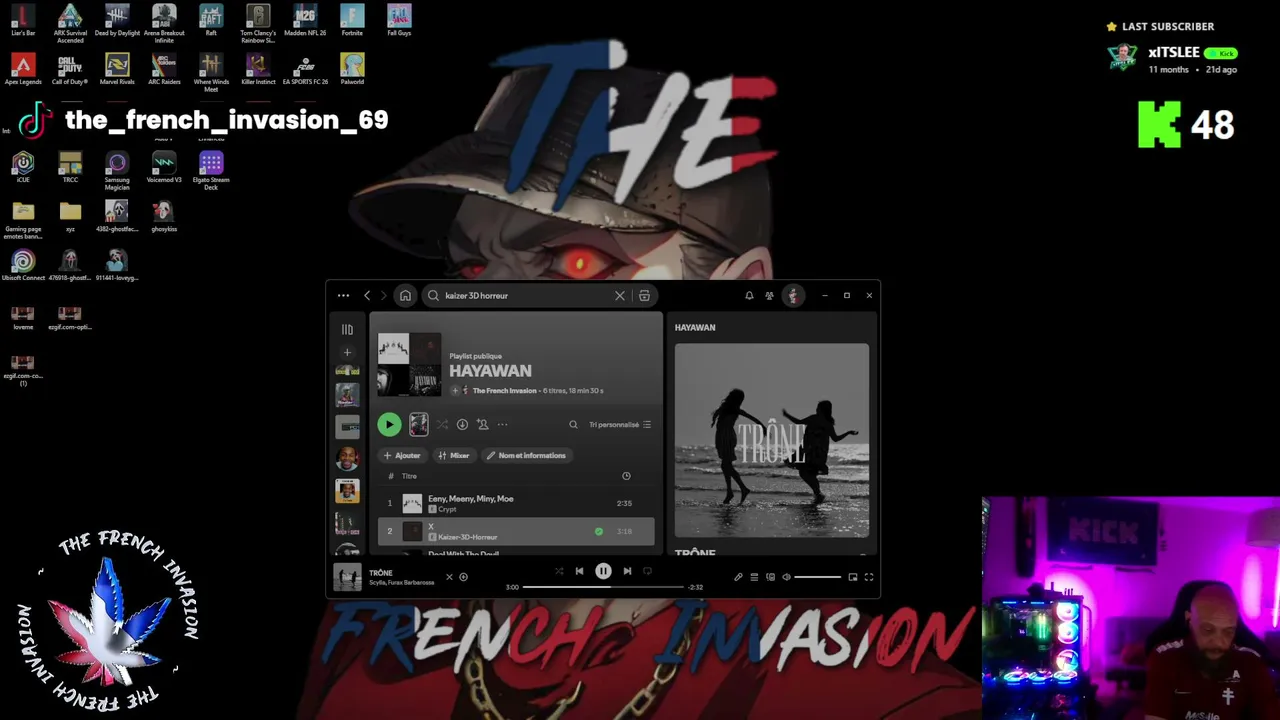Download the HAYAWAN playlist
This screenshot has height=720, width=1280.
point(462,425)
